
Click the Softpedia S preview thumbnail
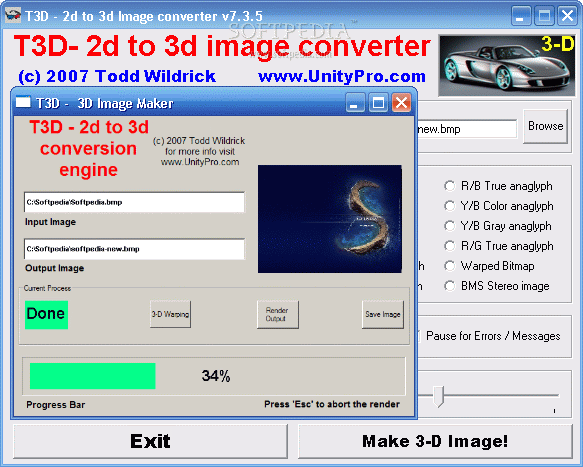click(x=330, y=219)
